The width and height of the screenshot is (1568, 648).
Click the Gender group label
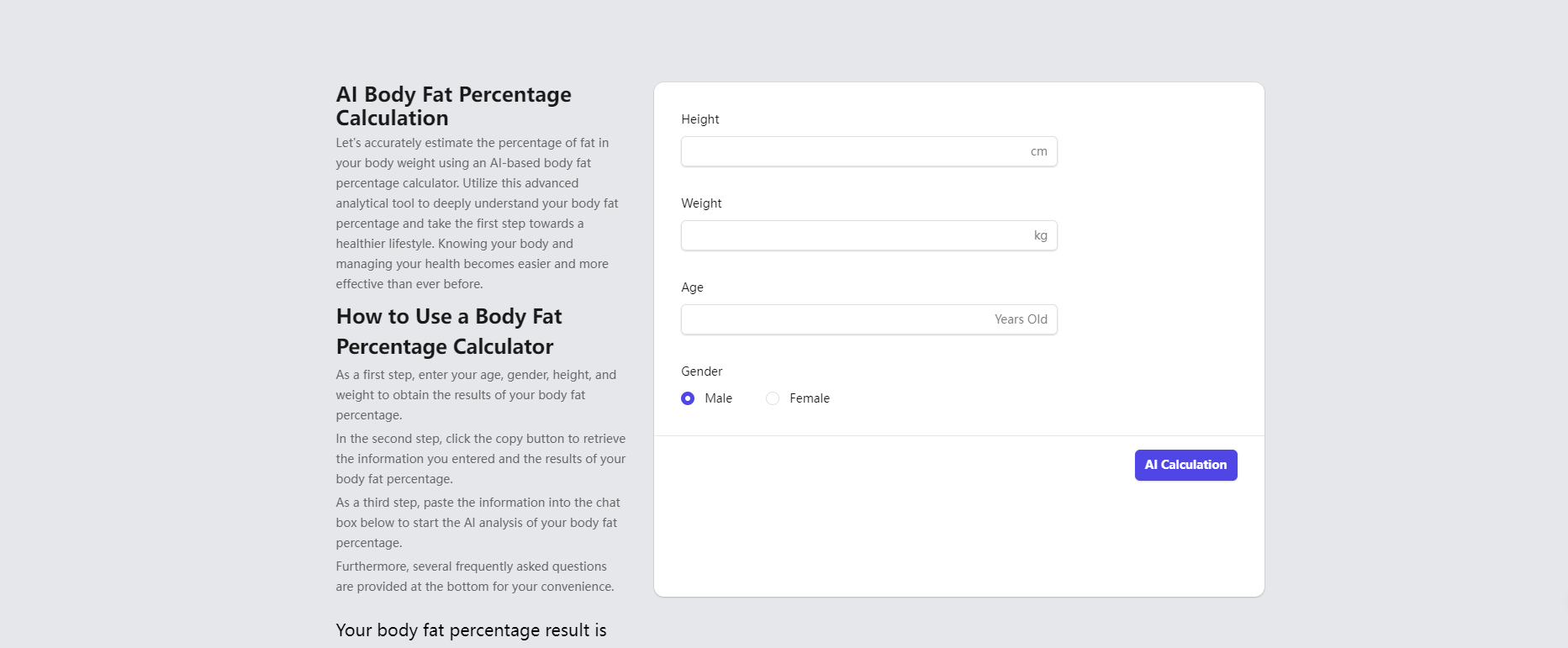click(701, 371)
